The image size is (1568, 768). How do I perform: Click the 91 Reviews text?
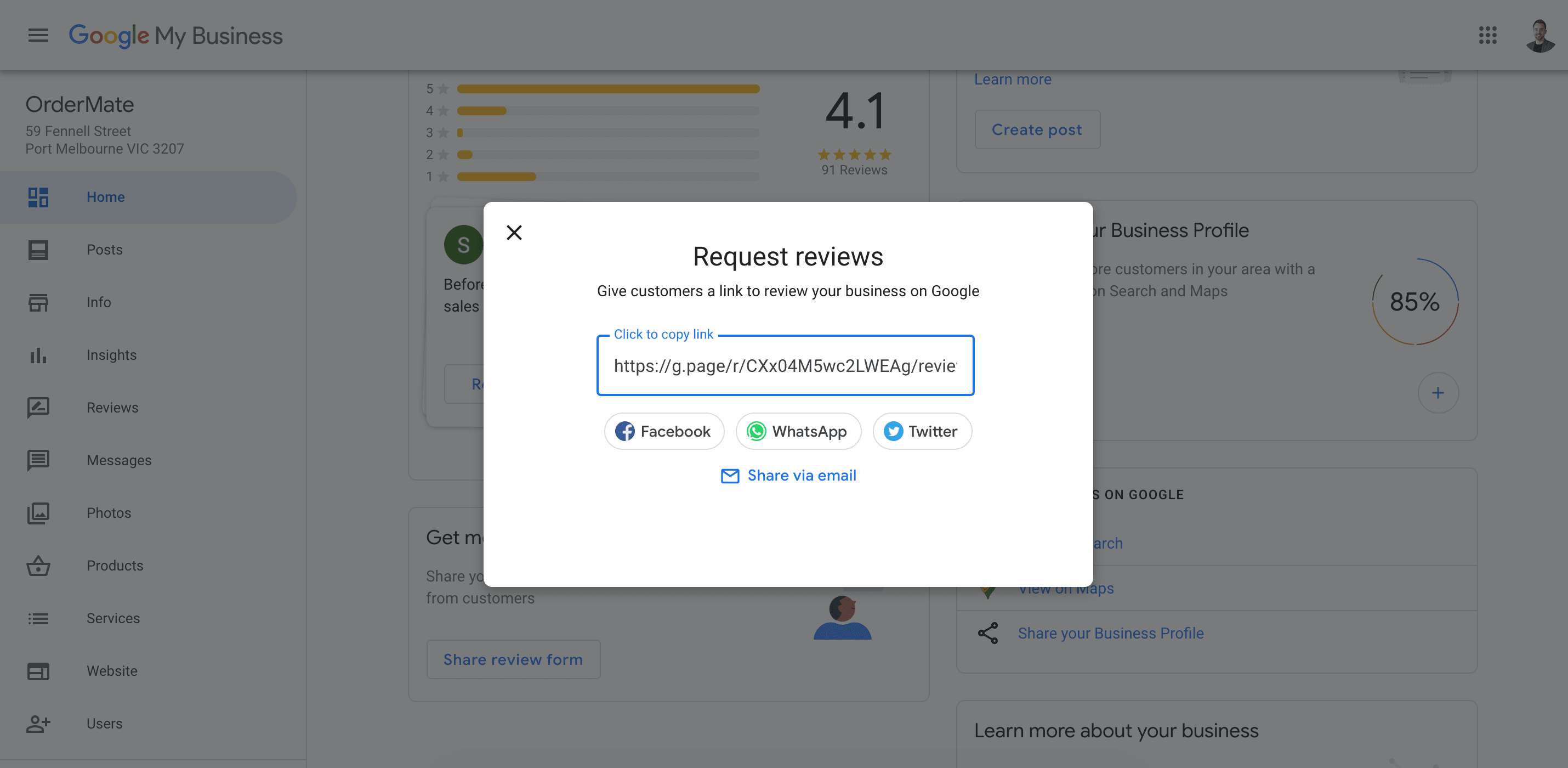854,170
